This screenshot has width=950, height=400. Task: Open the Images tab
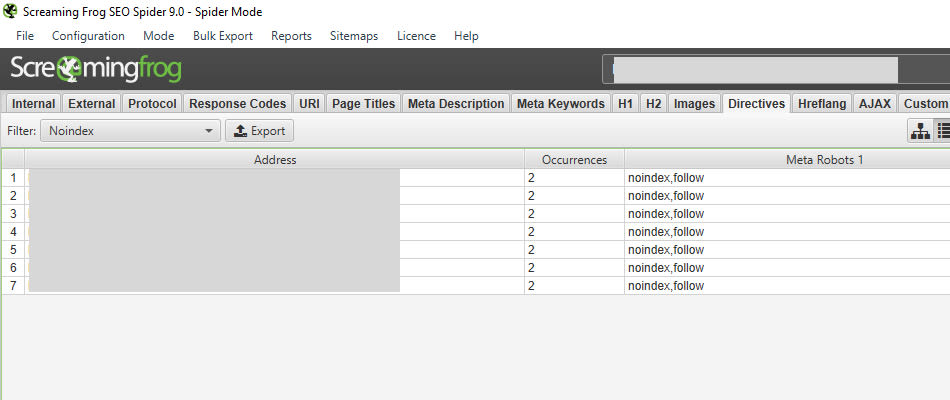pos(694,104)
